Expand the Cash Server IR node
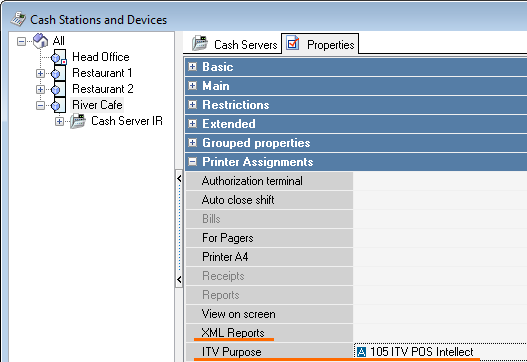The height and width of the screenshot is (362, 527). [x=59, y=121]
